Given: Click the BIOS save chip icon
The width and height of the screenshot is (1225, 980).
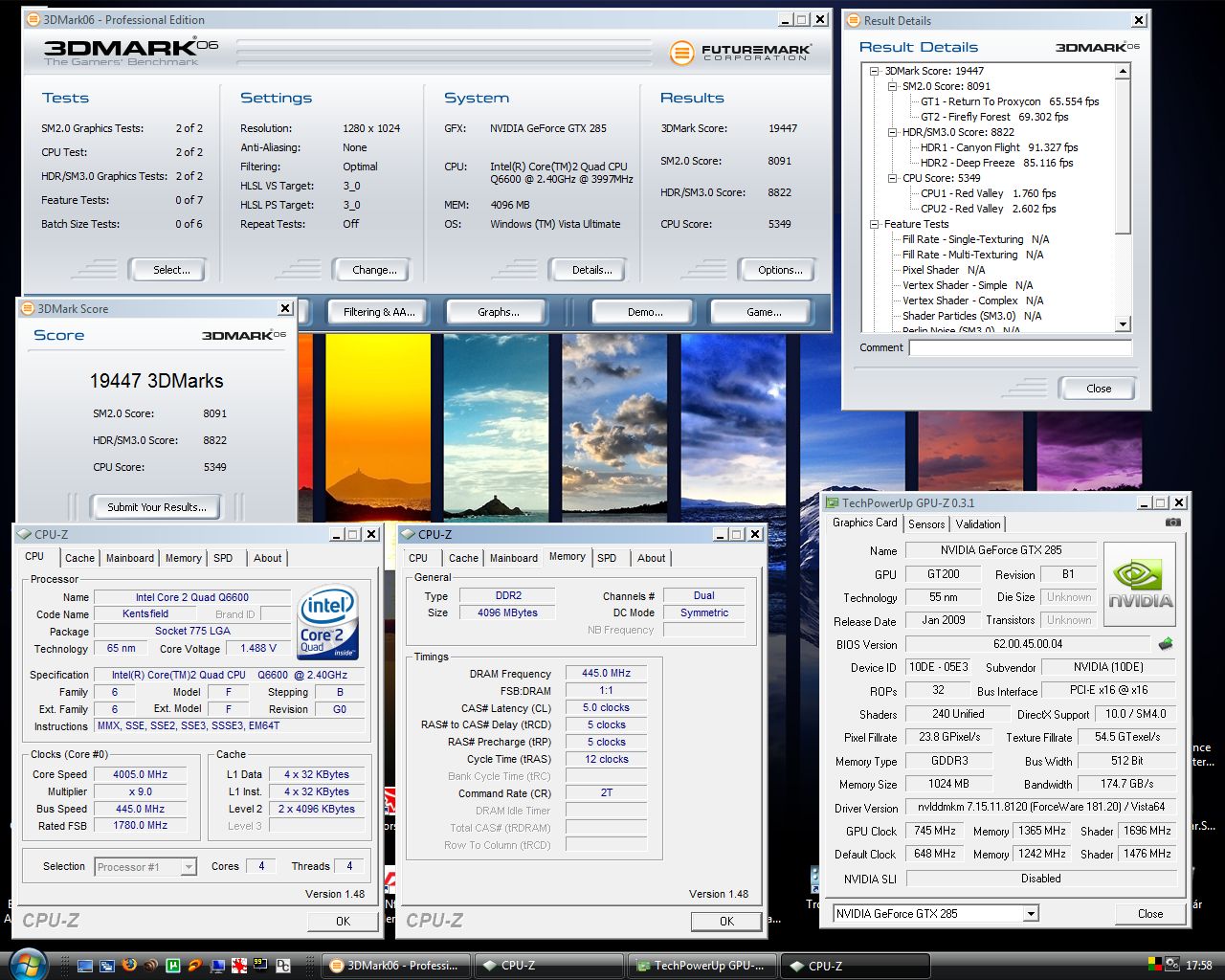Looking at the screenshot, I should tap(1166, 644).
